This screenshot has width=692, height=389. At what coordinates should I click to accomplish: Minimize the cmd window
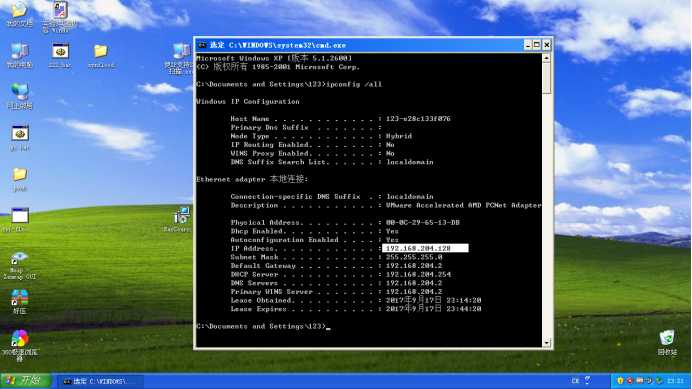(x=528, y=45)
